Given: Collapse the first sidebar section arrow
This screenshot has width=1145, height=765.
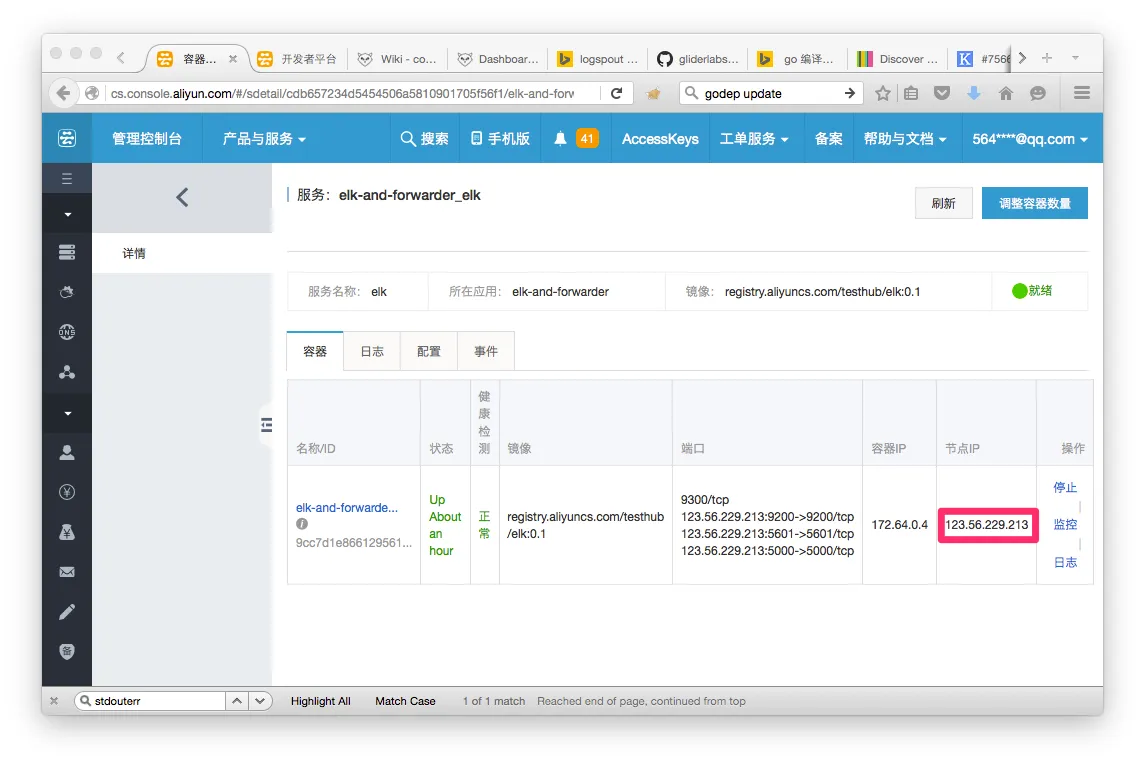Looking at the screenshot, I should point(67,215).
